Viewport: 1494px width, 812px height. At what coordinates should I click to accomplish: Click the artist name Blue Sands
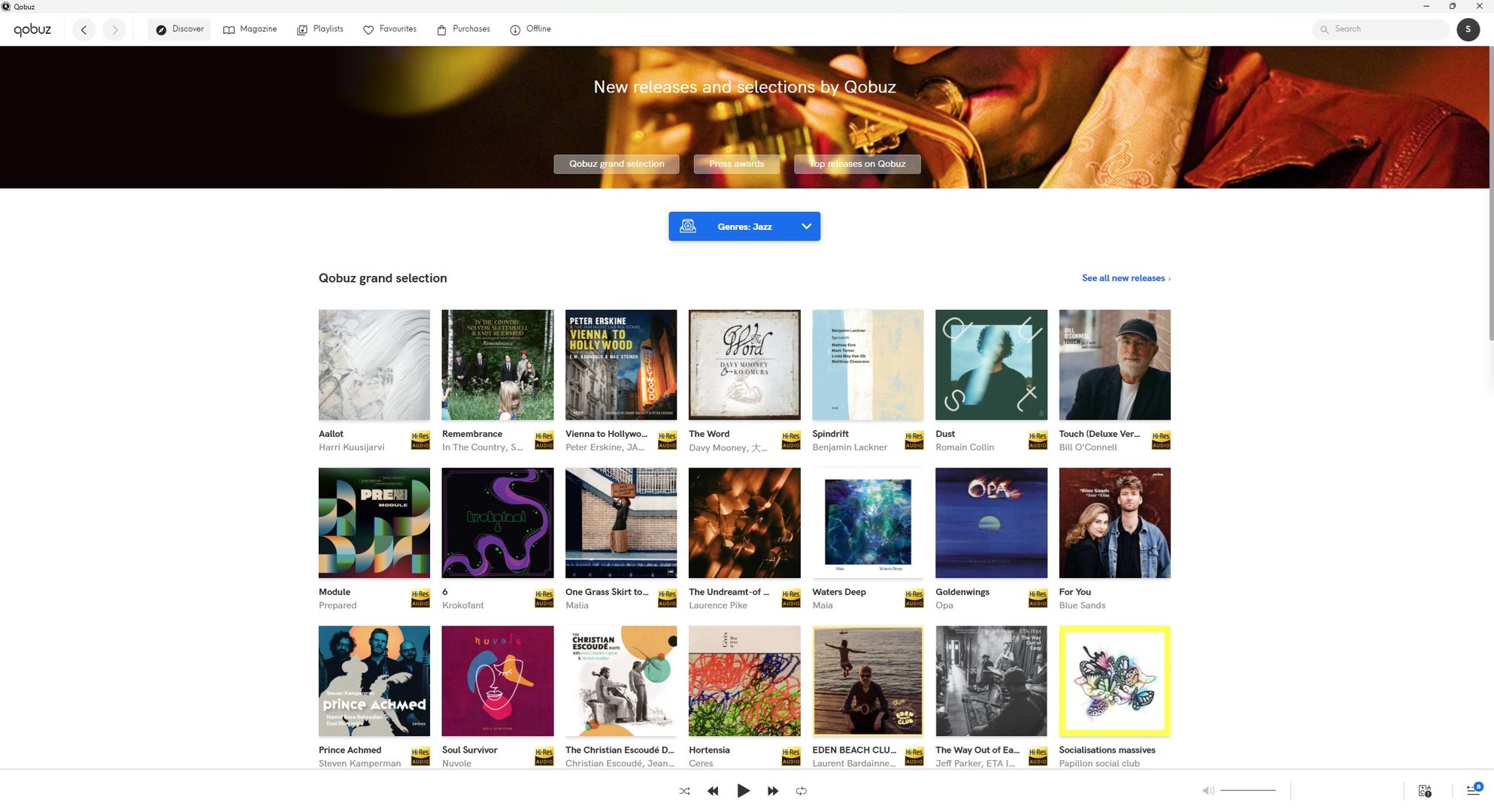tap(1082, 605)
